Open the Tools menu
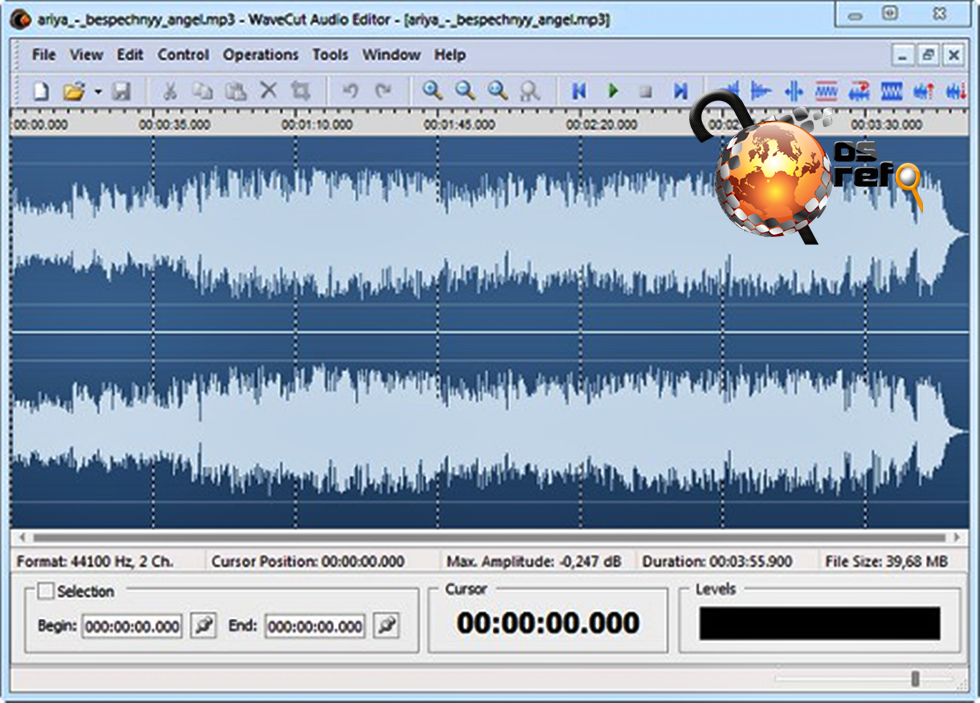The height and width of the screenshot is (703, 980). (330, 55)
